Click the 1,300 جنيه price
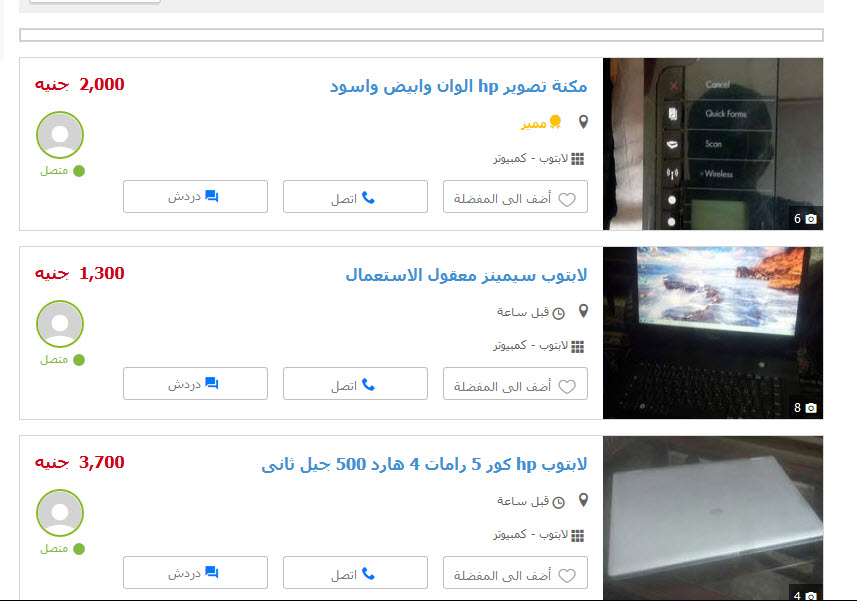 [x=80, y=273]
